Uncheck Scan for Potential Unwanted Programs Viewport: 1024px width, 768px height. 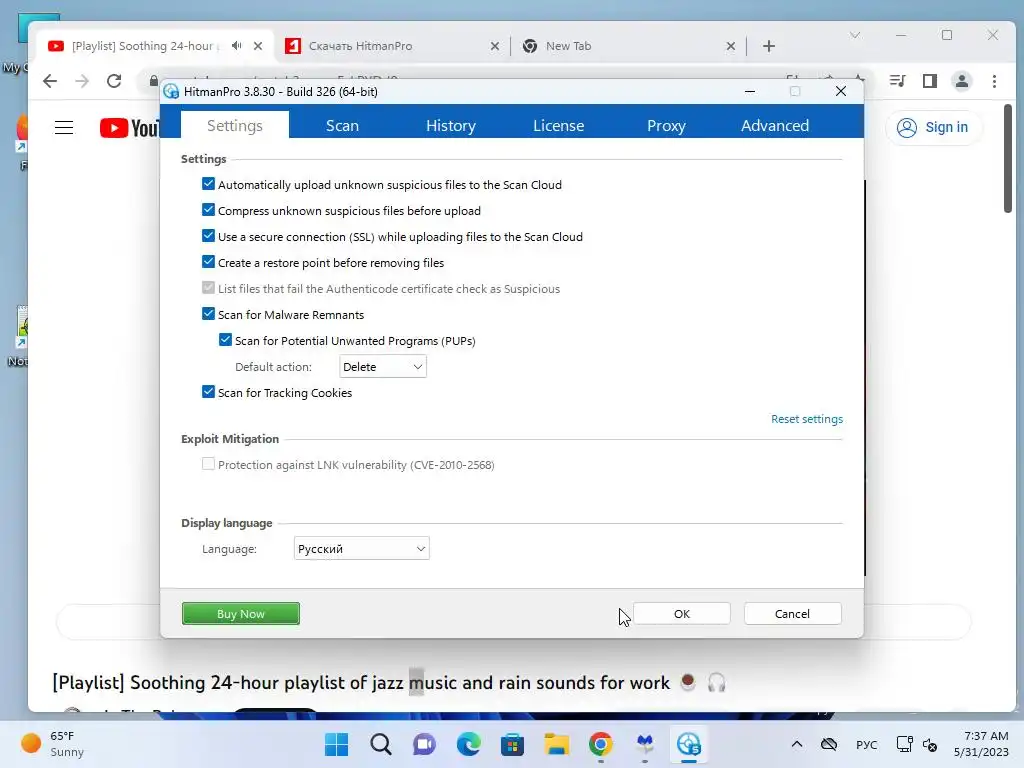[x=225, y=340]
